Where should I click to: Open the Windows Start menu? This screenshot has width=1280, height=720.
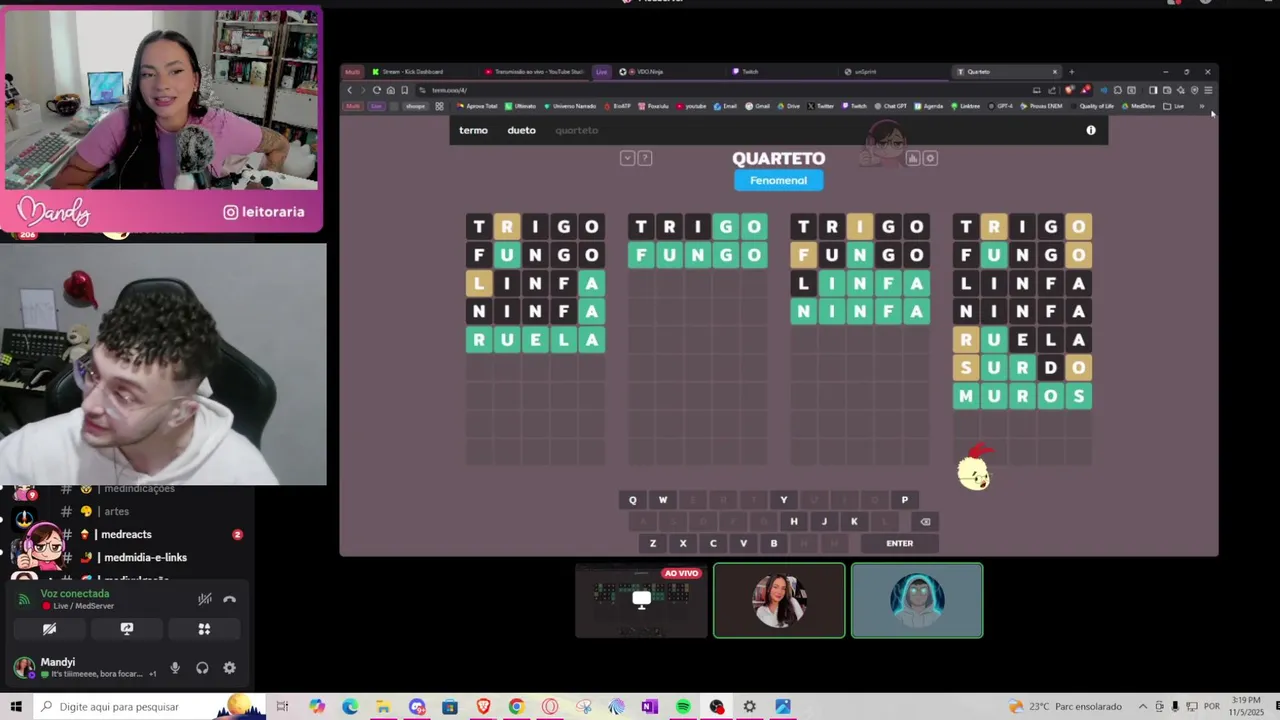16,707
